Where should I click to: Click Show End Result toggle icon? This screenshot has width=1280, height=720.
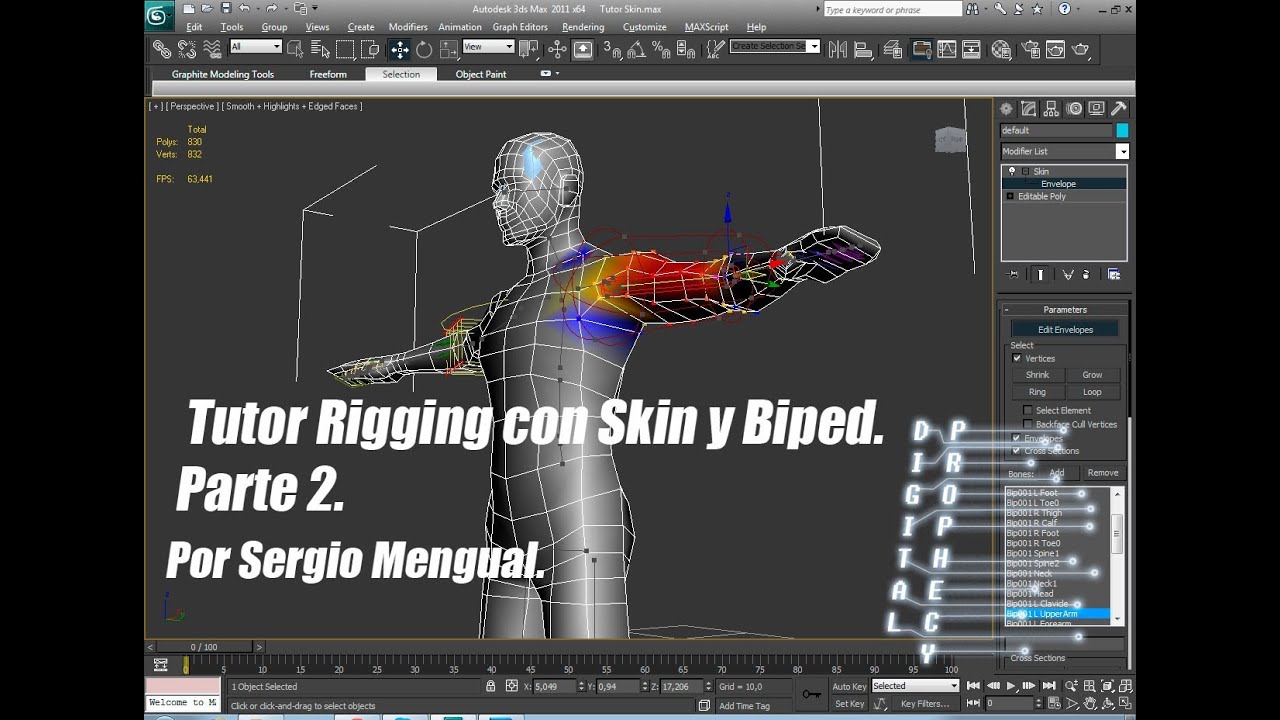(x=1041, y=274)
